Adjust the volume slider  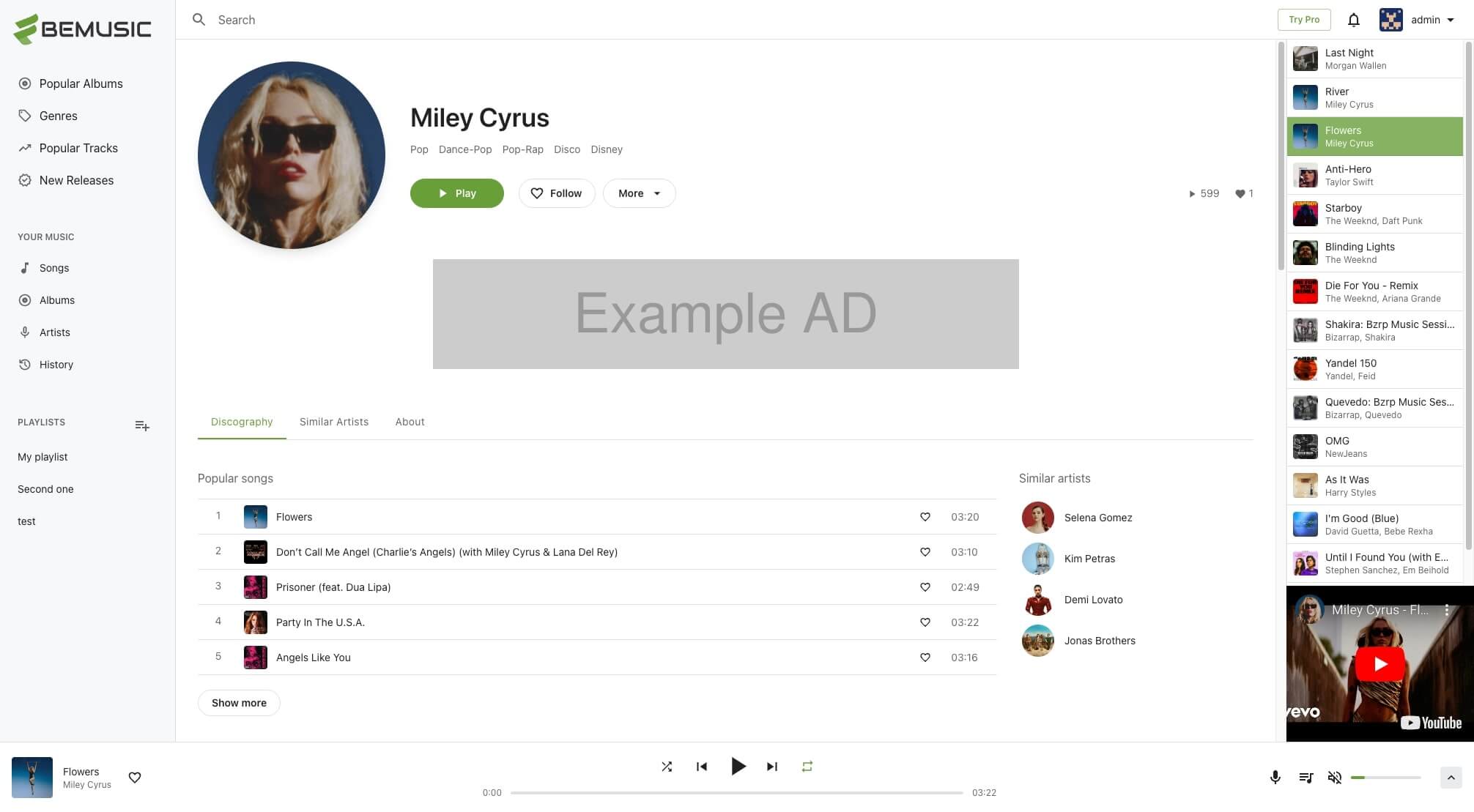pyautogui.click(x=1385, y=778)
